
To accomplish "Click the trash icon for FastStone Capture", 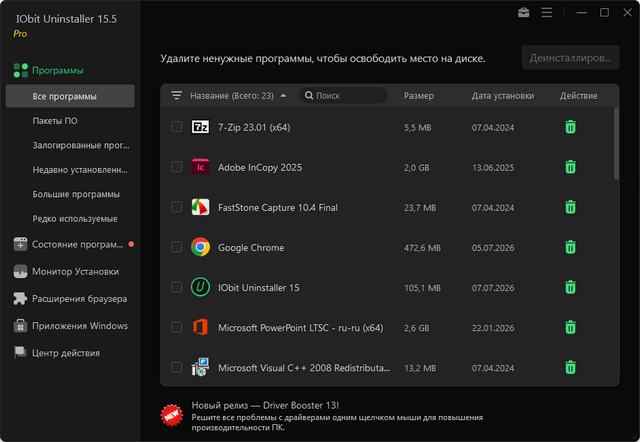I will click(x=570, y=207).
